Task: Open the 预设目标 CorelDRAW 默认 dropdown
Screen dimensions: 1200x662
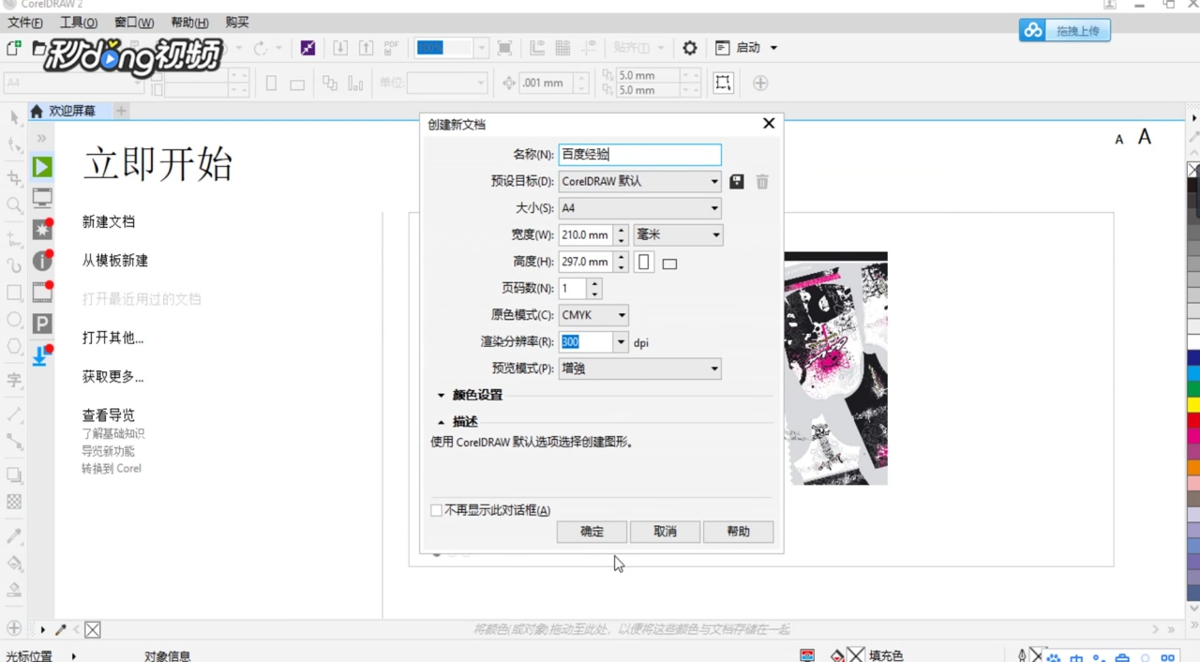Action: (x=640, y=182)
